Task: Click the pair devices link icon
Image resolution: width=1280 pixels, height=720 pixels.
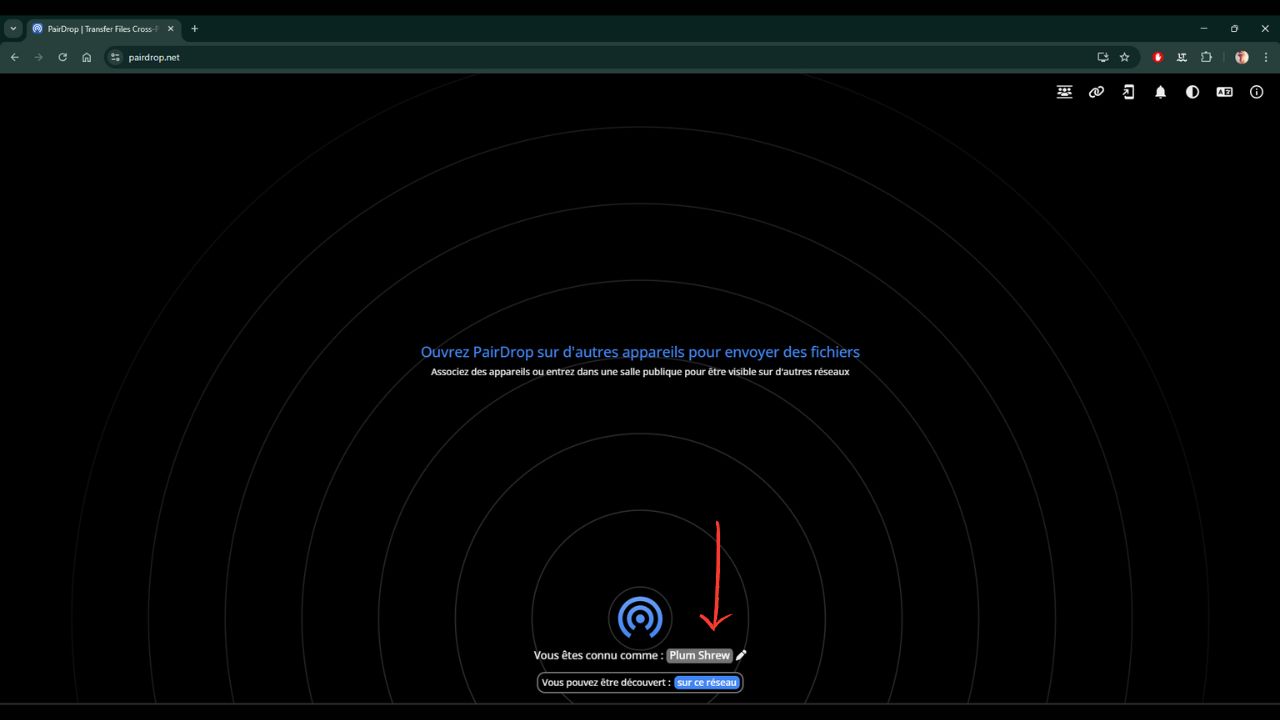Action: tap(1097, 92)
